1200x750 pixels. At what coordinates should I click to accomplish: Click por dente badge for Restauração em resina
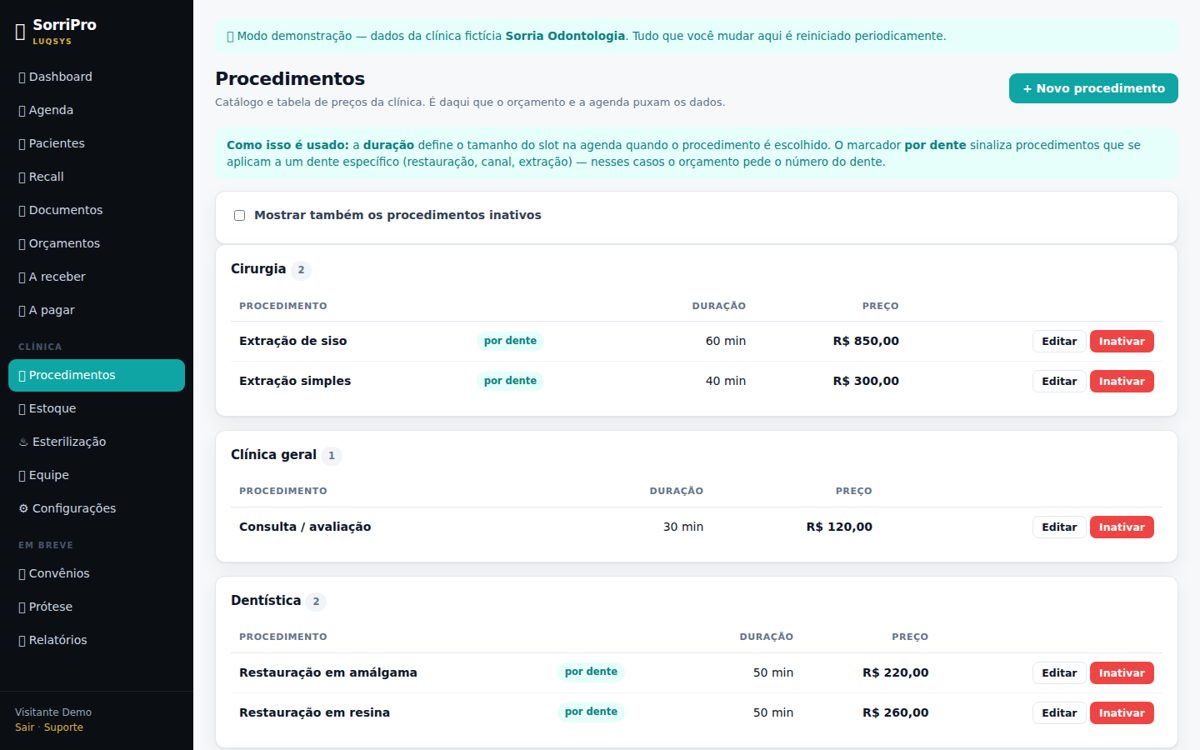click(x=591, y=712)
